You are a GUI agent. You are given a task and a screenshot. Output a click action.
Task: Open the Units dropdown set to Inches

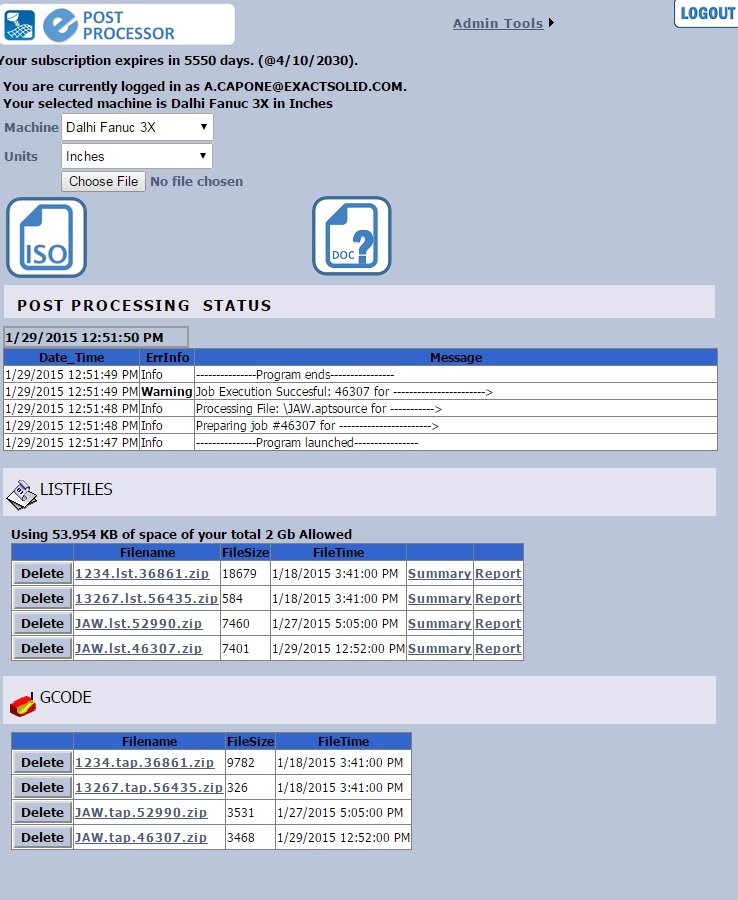pyautogui.click(x=137, y=156)
